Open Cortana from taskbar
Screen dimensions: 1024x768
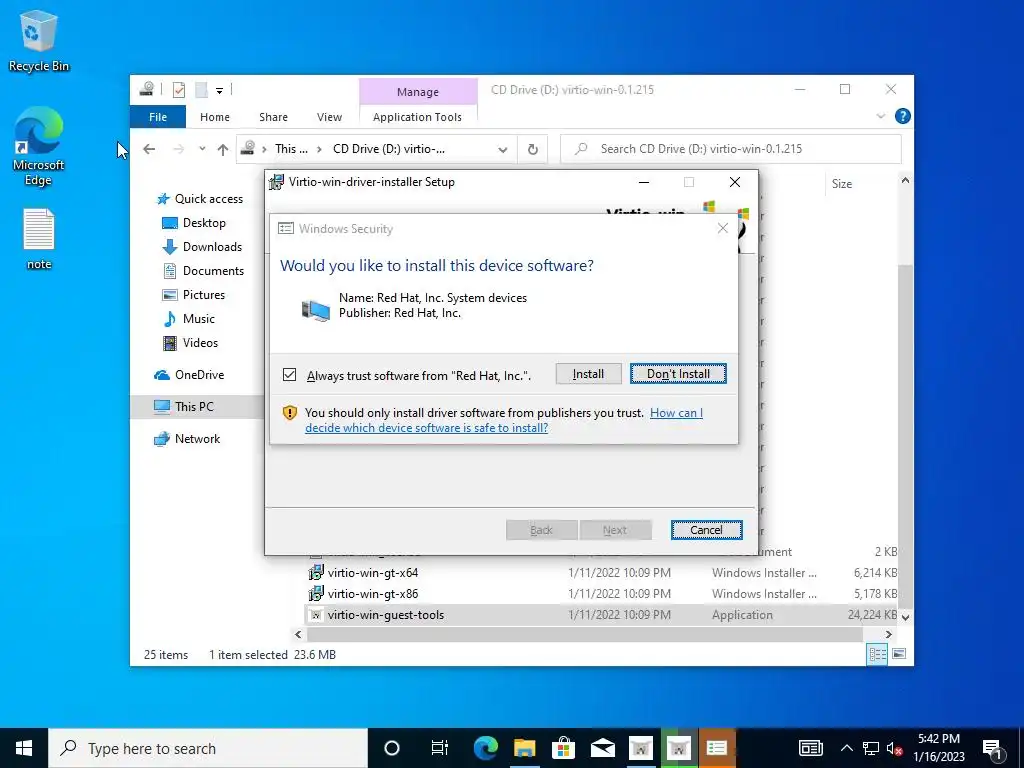point(392,748)
